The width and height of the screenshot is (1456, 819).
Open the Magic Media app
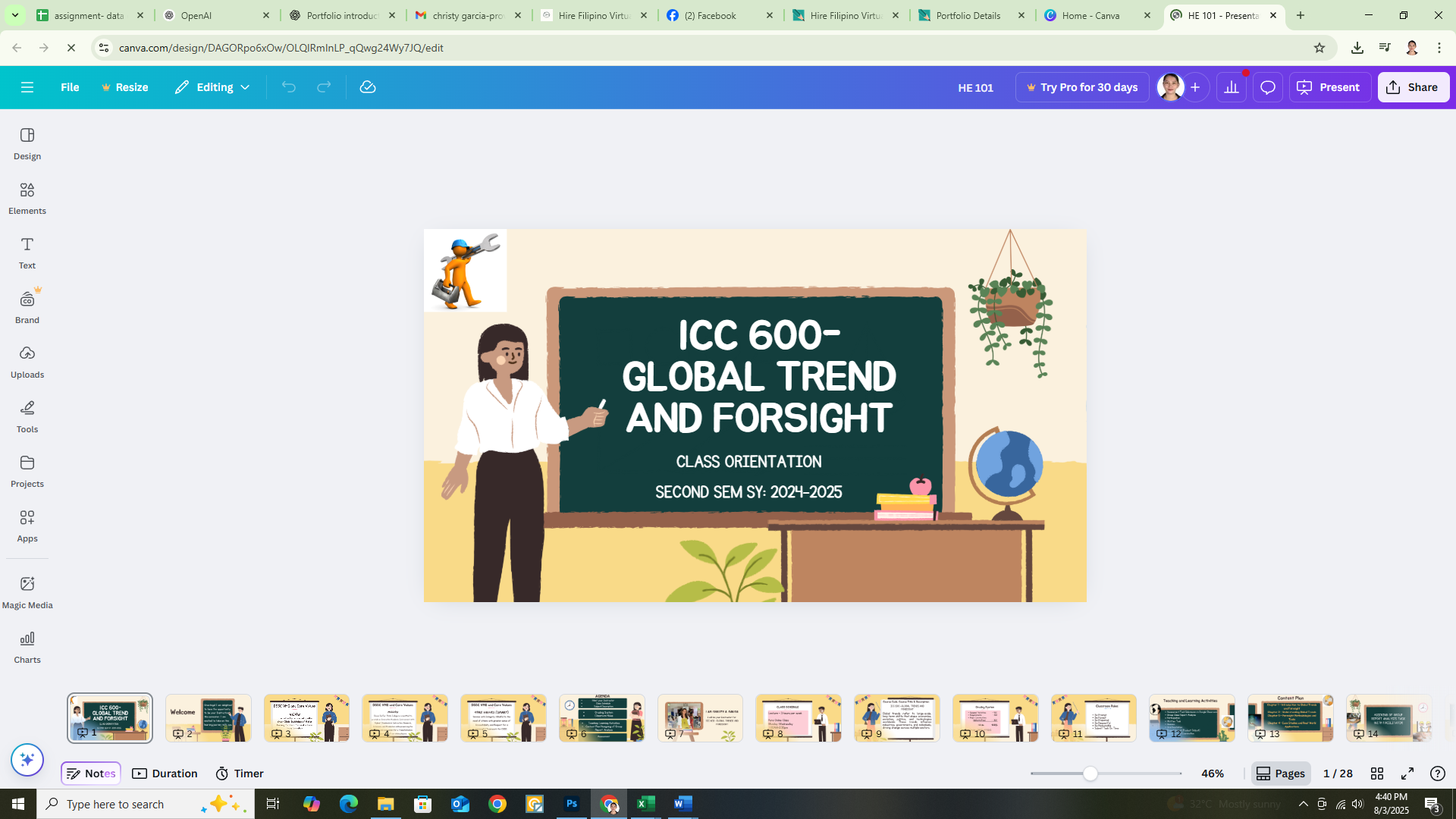pyautogui.click(x=27, y=592)
